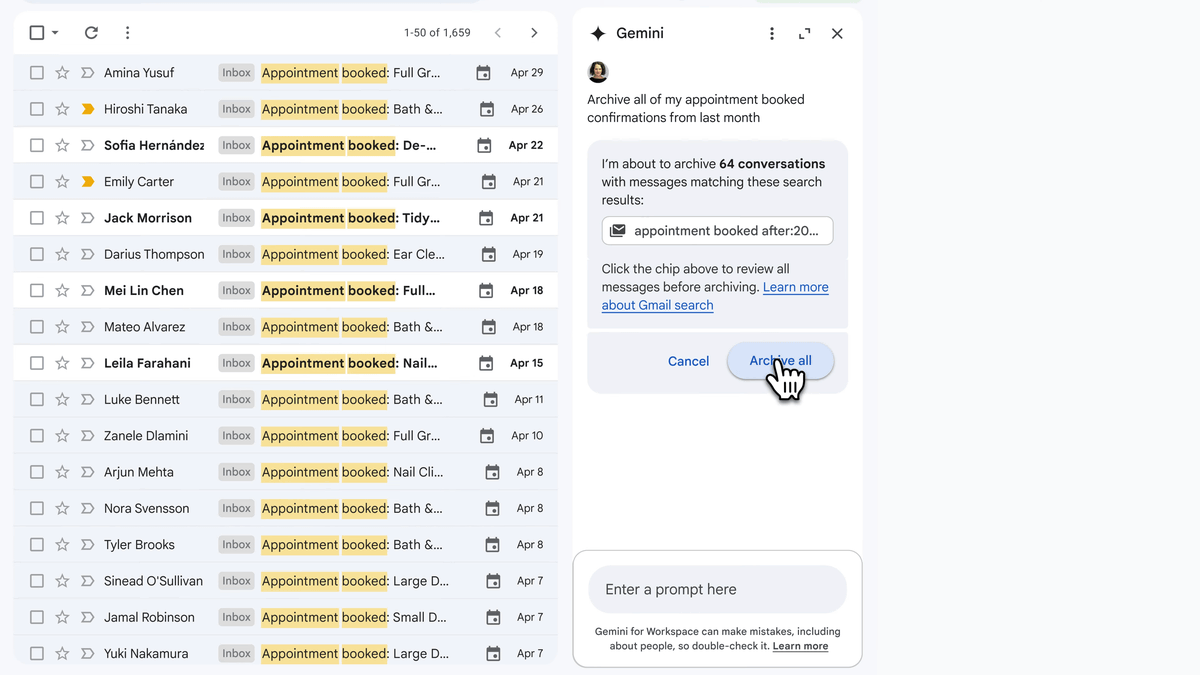Mark Darius Thompson email as important
1200x675 pixels.
[x=87, y=254]
